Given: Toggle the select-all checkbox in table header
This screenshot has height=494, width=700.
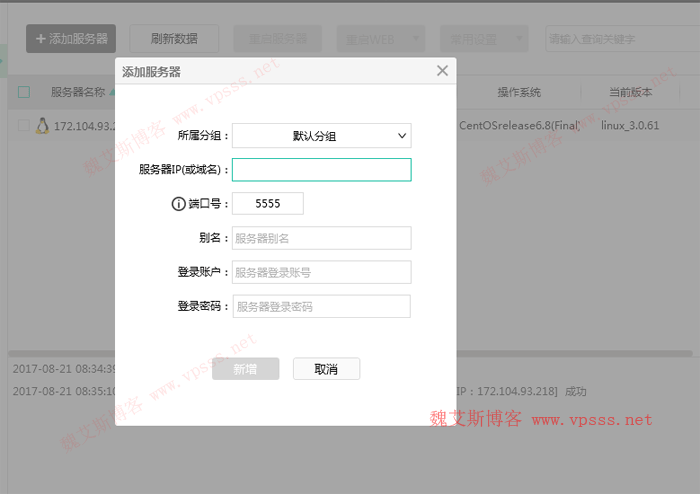Looking at the screenshot, I should click(x=24, y=92).
